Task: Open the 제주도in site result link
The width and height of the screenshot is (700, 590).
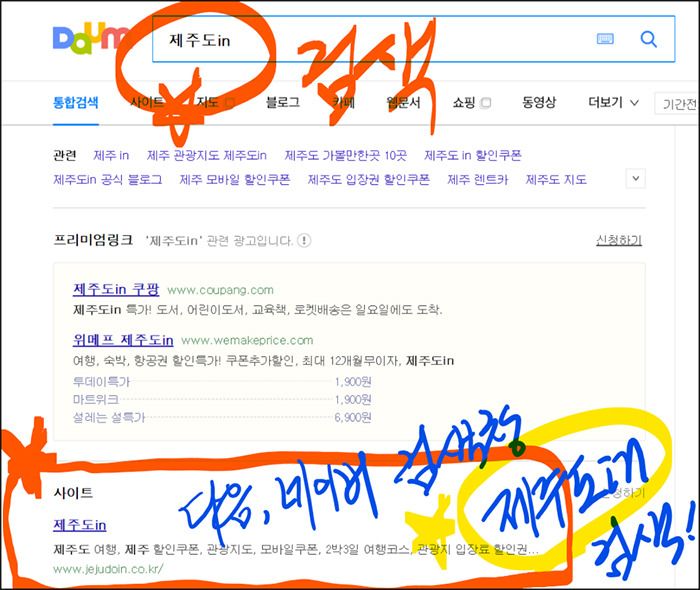Action: (x=79, y=525)
